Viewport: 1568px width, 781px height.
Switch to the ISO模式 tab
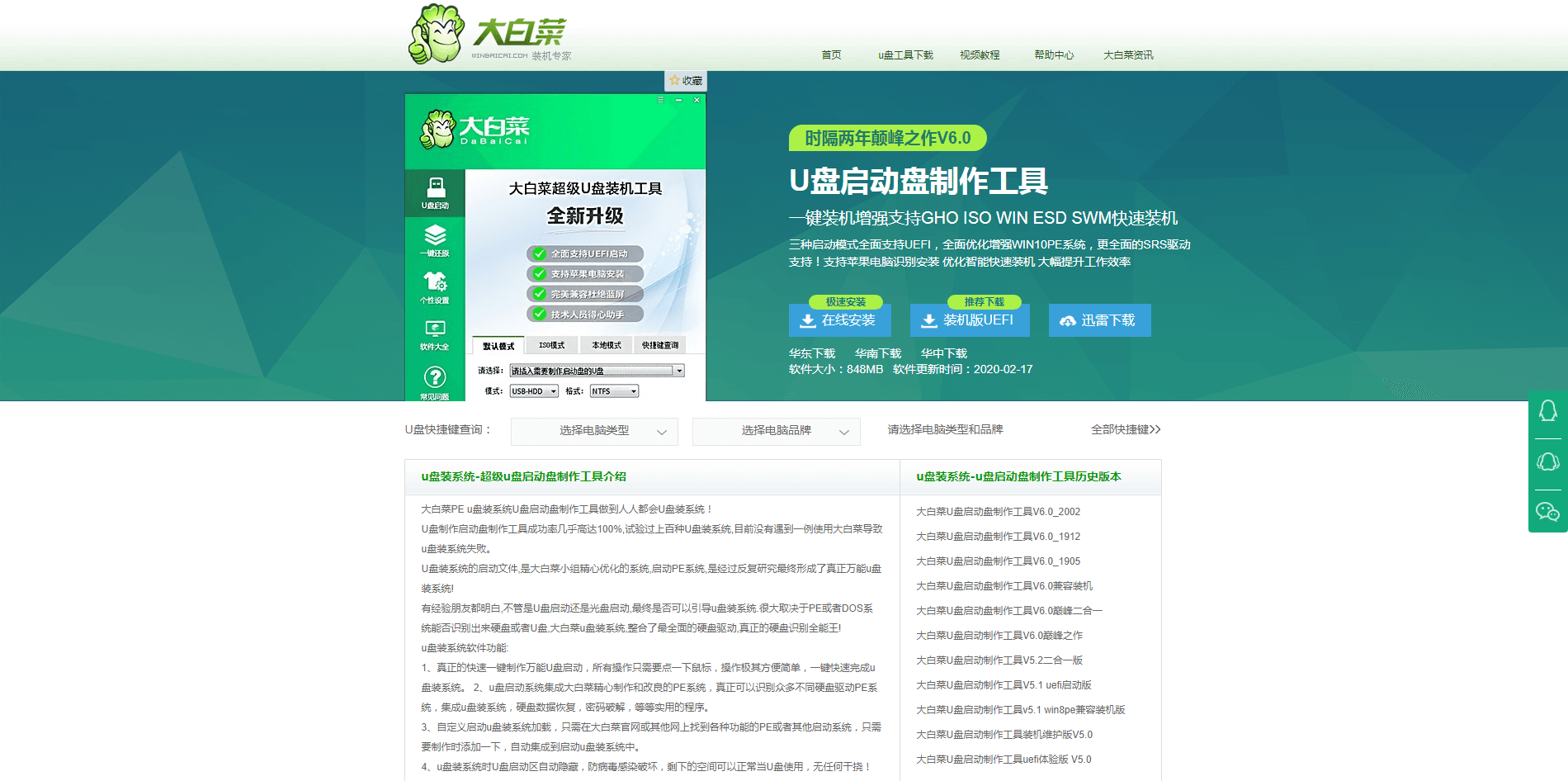551,345
